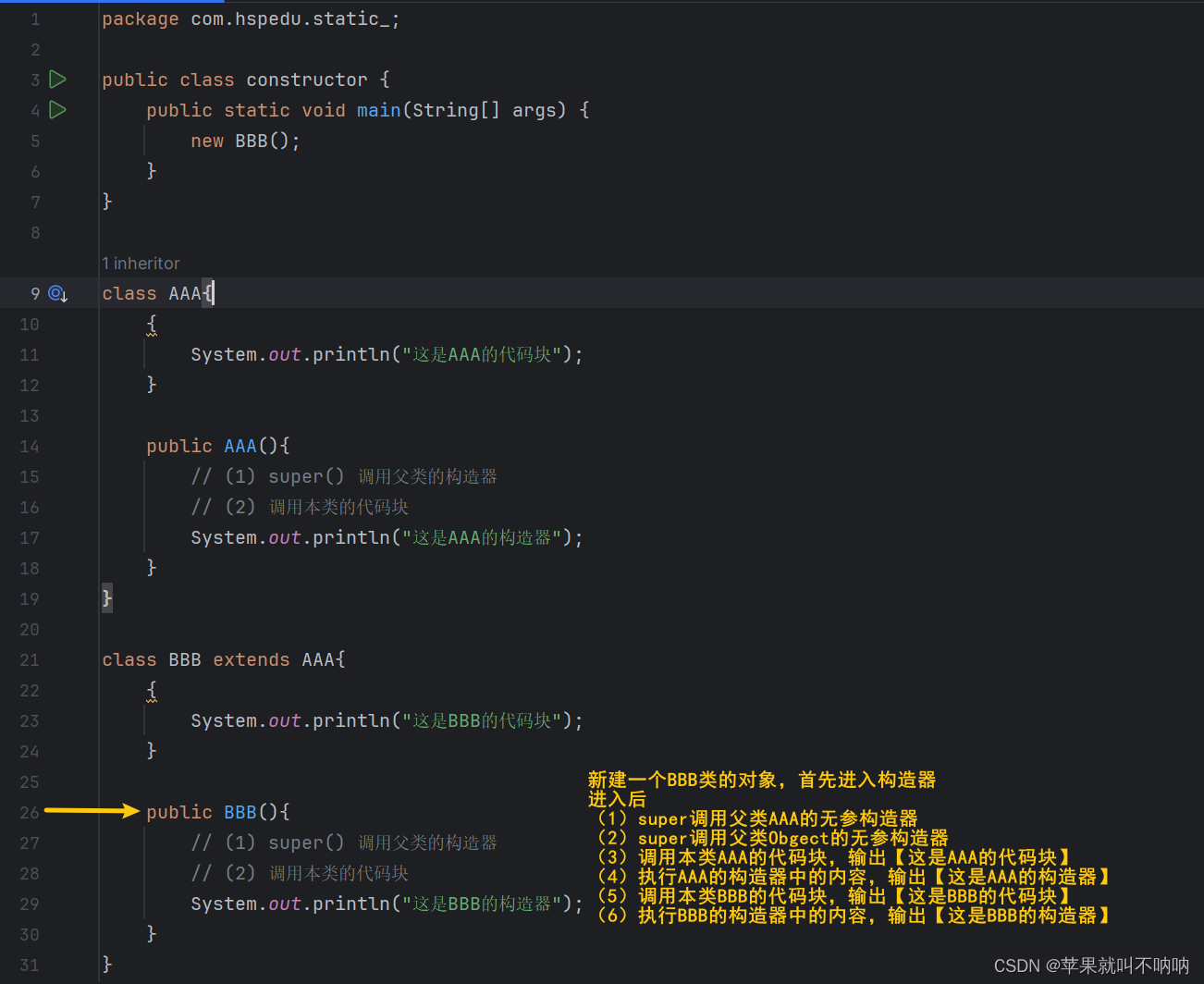Click 'class BBB extends AAA{' declaration
Image resolution: width=1204 pixels, height=984 pixels.
pos(224,659)
